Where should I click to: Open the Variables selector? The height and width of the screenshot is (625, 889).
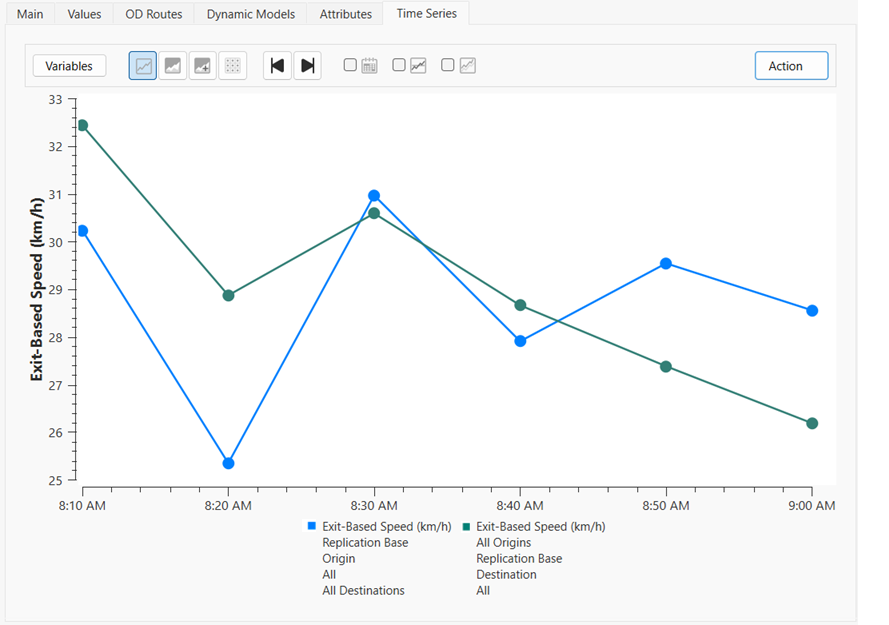click(69, 66)
